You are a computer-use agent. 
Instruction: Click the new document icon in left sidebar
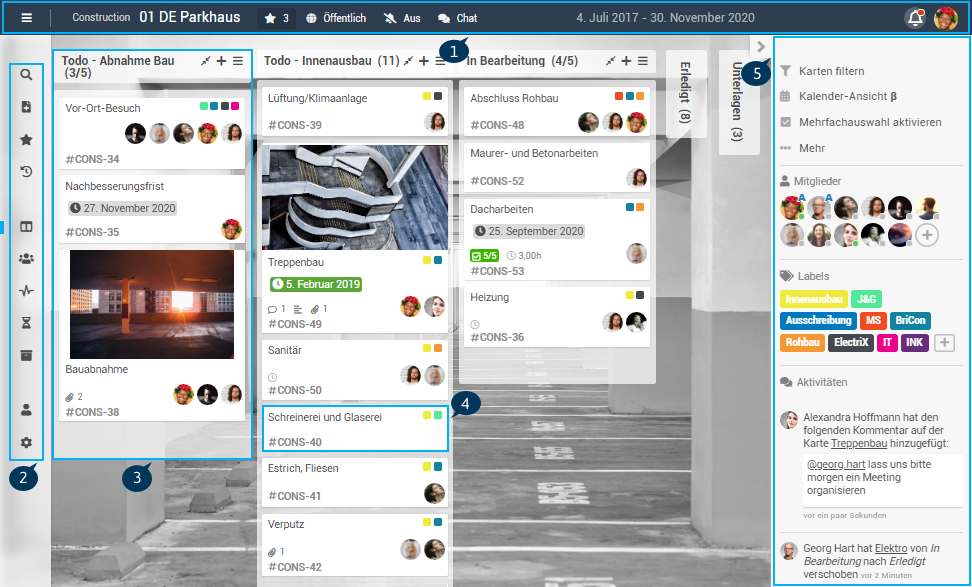click(26, 107)
